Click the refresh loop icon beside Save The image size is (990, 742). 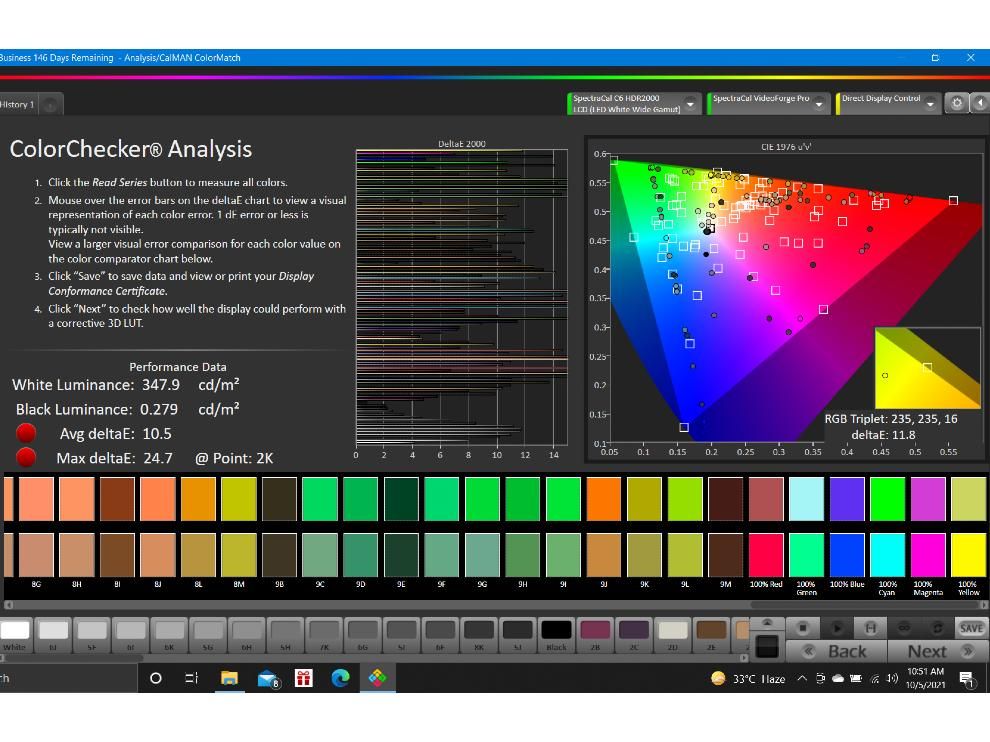[x=937, y=627]
